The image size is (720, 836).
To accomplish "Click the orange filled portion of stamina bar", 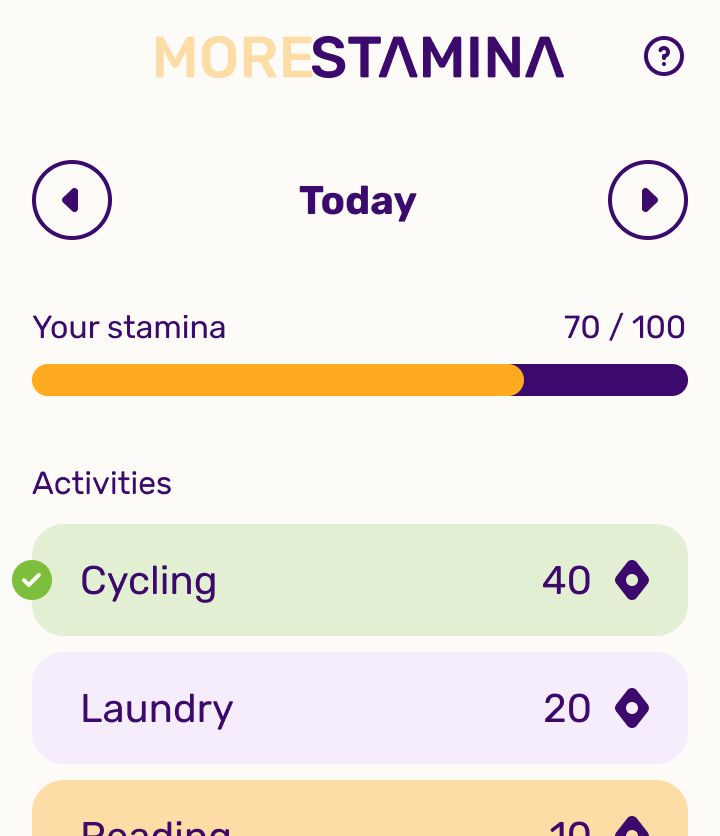I will pyautogui.click(x=278, y=380).
